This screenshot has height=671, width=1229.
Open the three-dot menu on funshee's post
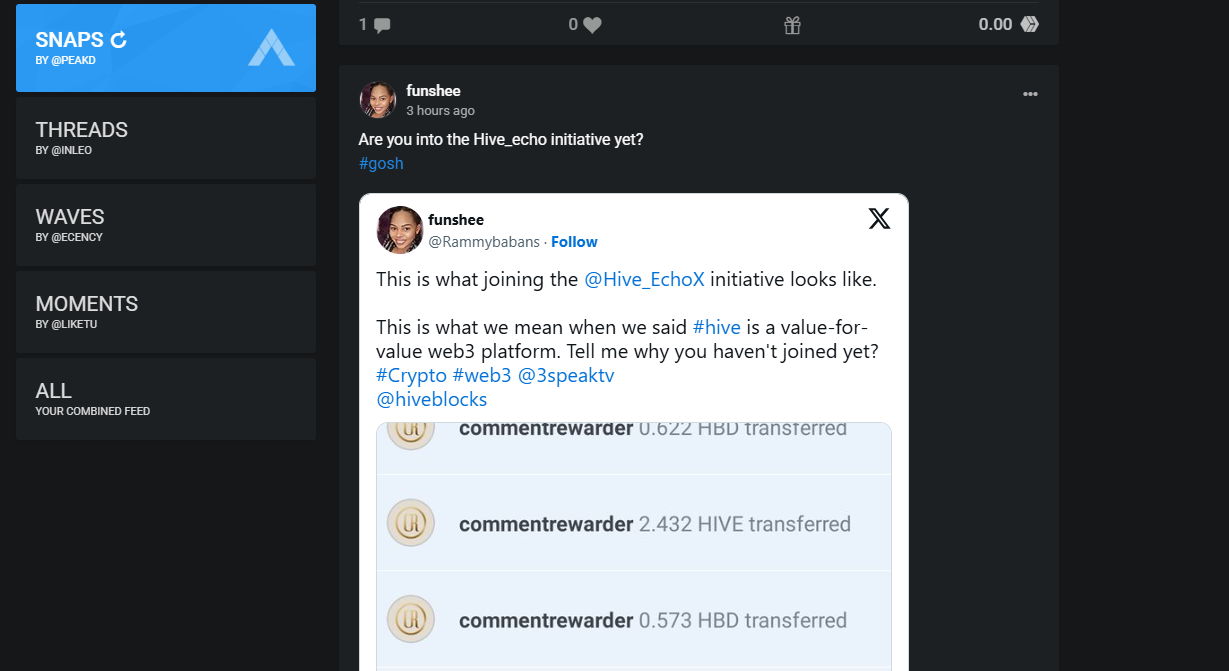pos(1030,94)
